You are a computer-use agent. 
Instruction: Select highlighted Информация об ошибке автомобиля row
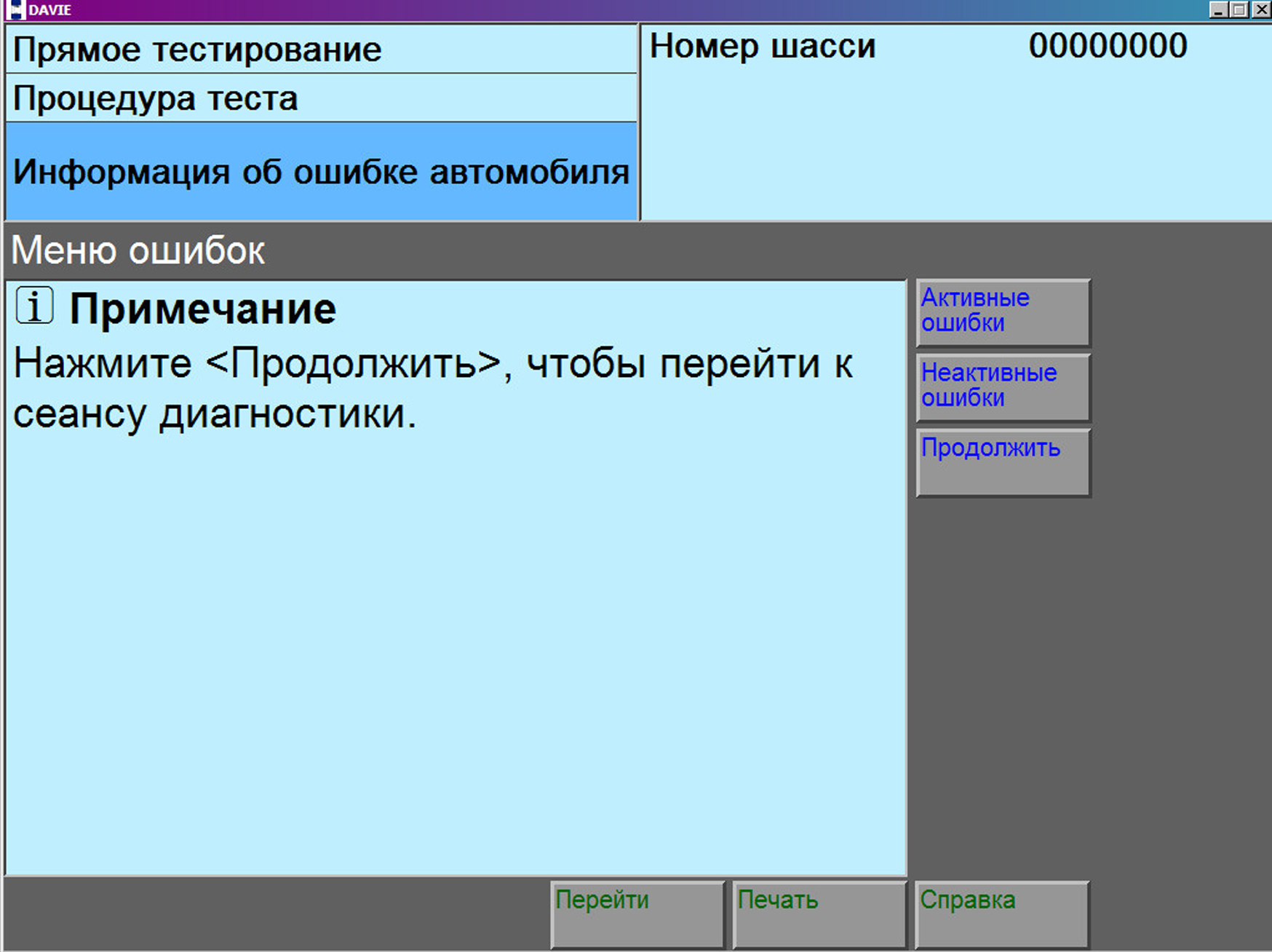point(320,172)
